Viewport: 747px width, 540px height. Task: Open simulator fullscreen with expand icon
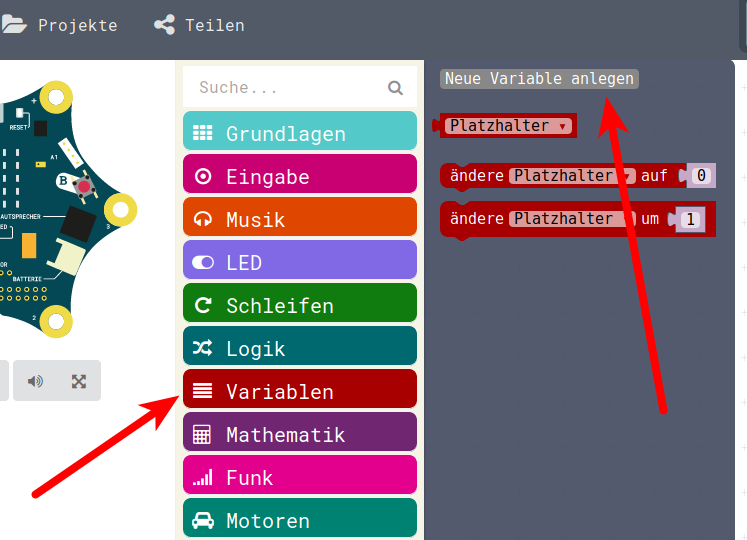[x=79, y=381]
